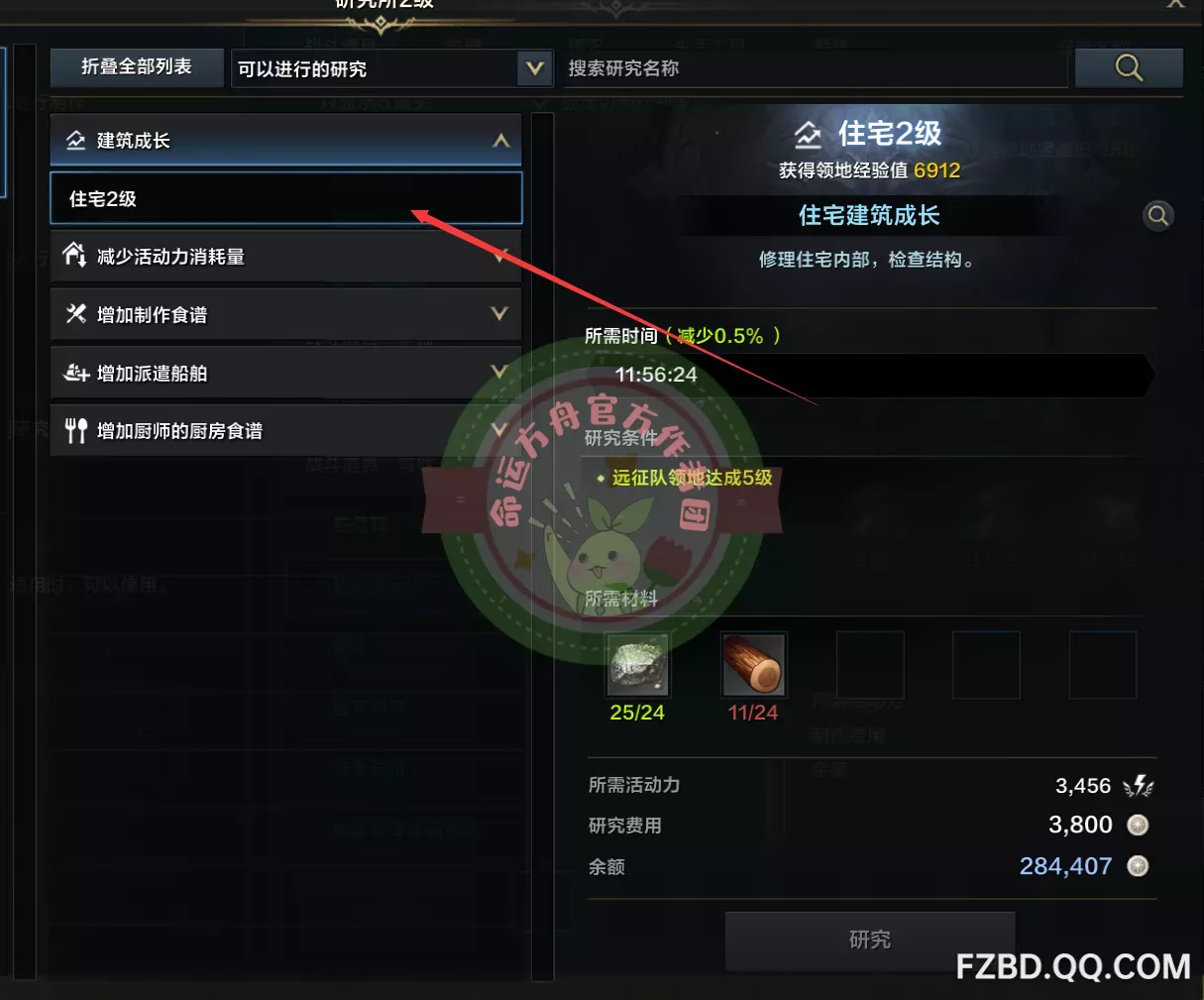The height and width of the screenshot is (1000, 1204).
Task: Click the 折叠全部列表 button
Action: pos(137,67)
